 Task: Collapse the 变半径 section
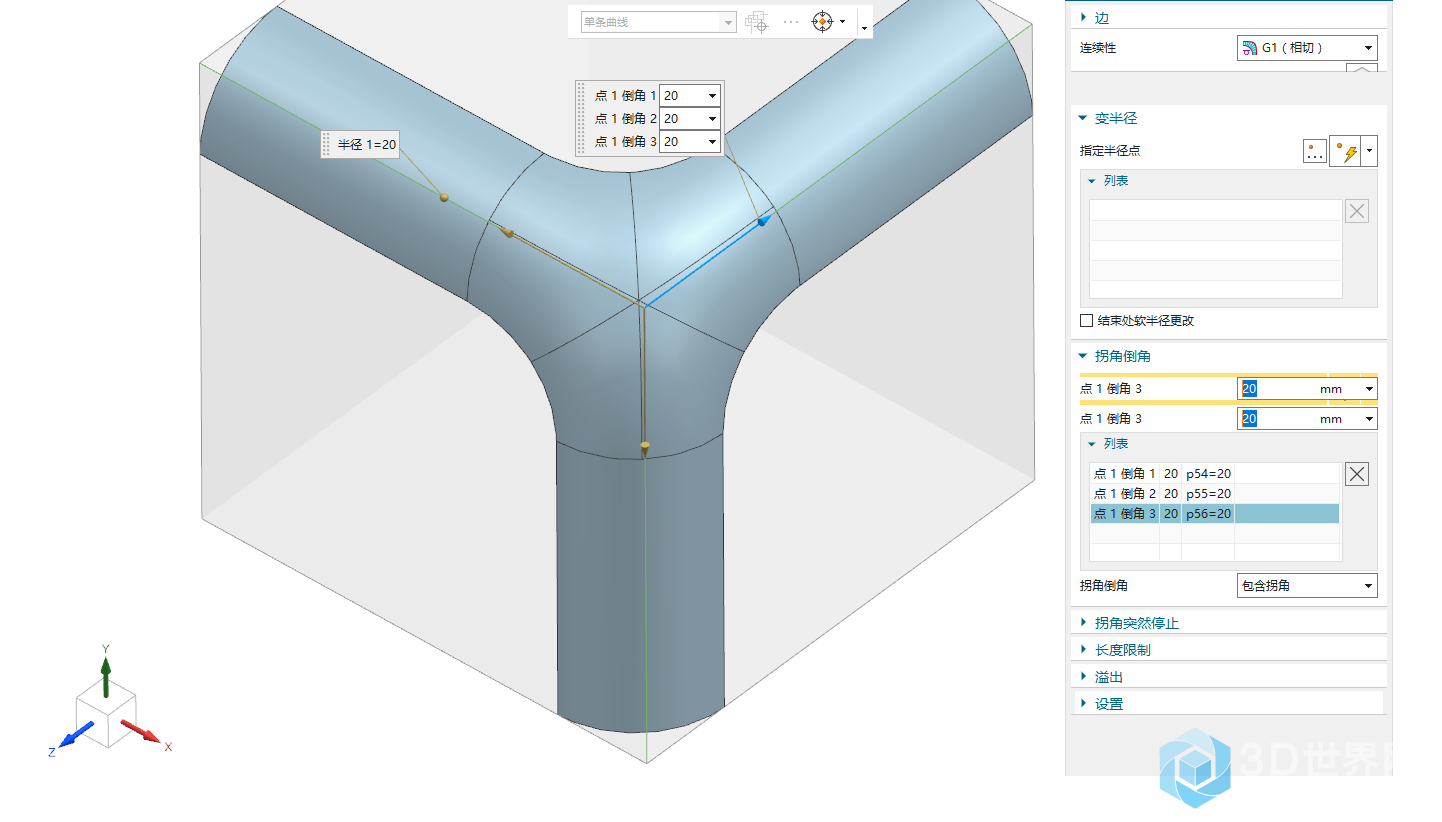pos(1084,118)
